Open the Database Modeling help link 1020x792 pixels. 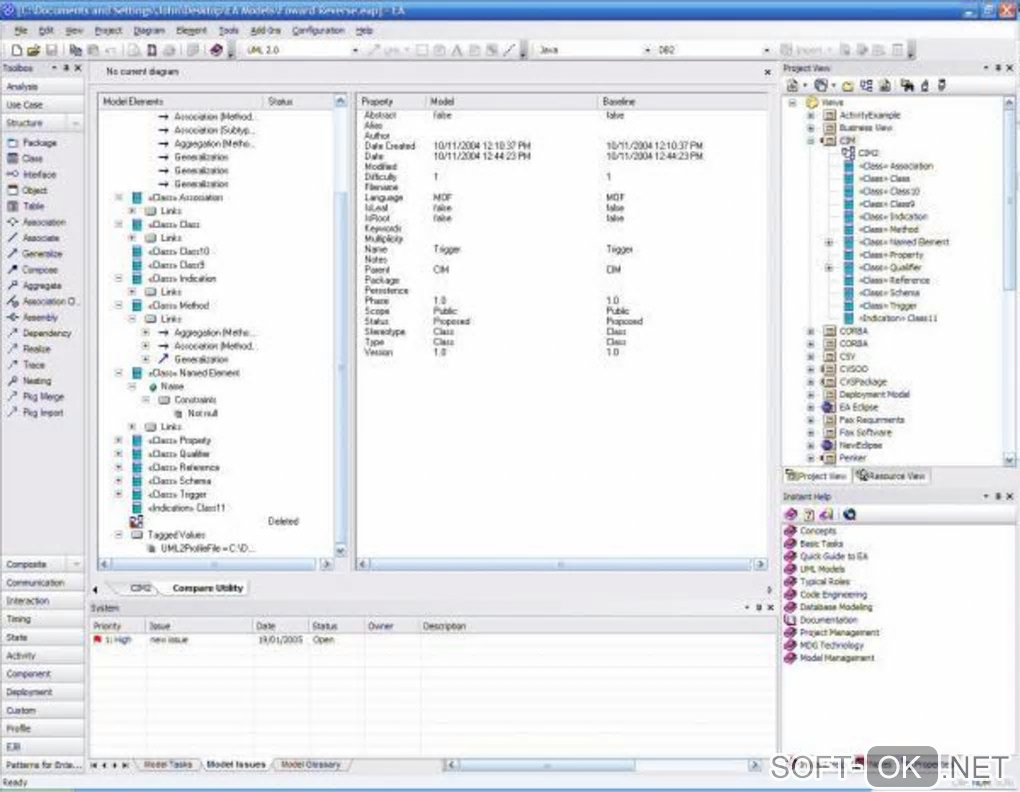pos(836,607)
